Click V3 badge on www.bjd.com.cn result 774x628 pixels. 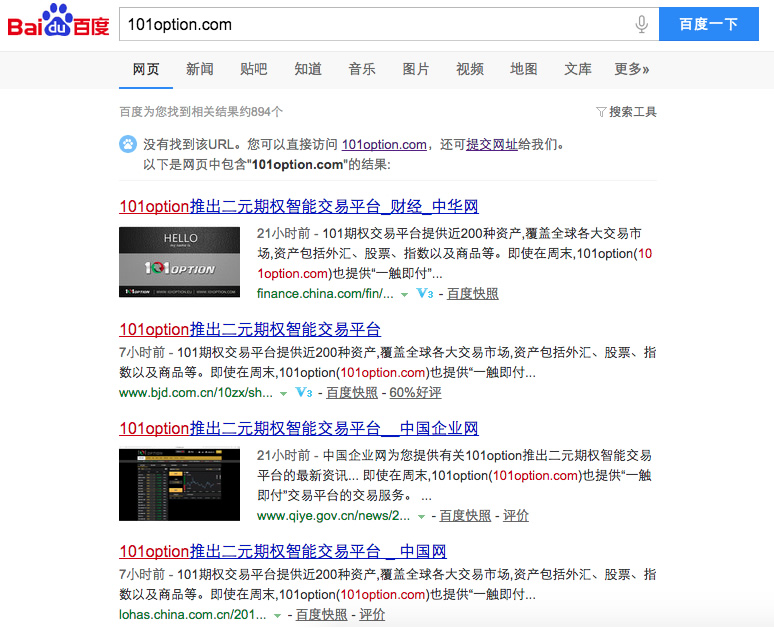304,393
